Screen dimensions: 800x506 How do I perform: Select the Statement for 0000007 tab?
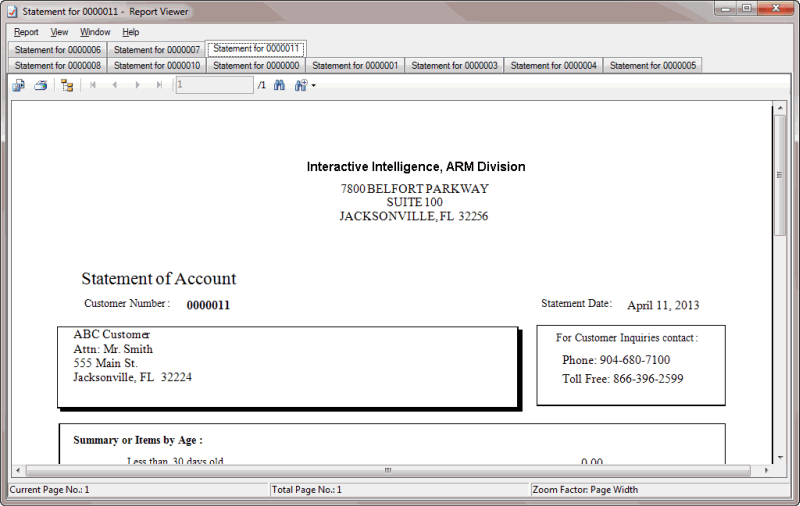pos(157,49)
